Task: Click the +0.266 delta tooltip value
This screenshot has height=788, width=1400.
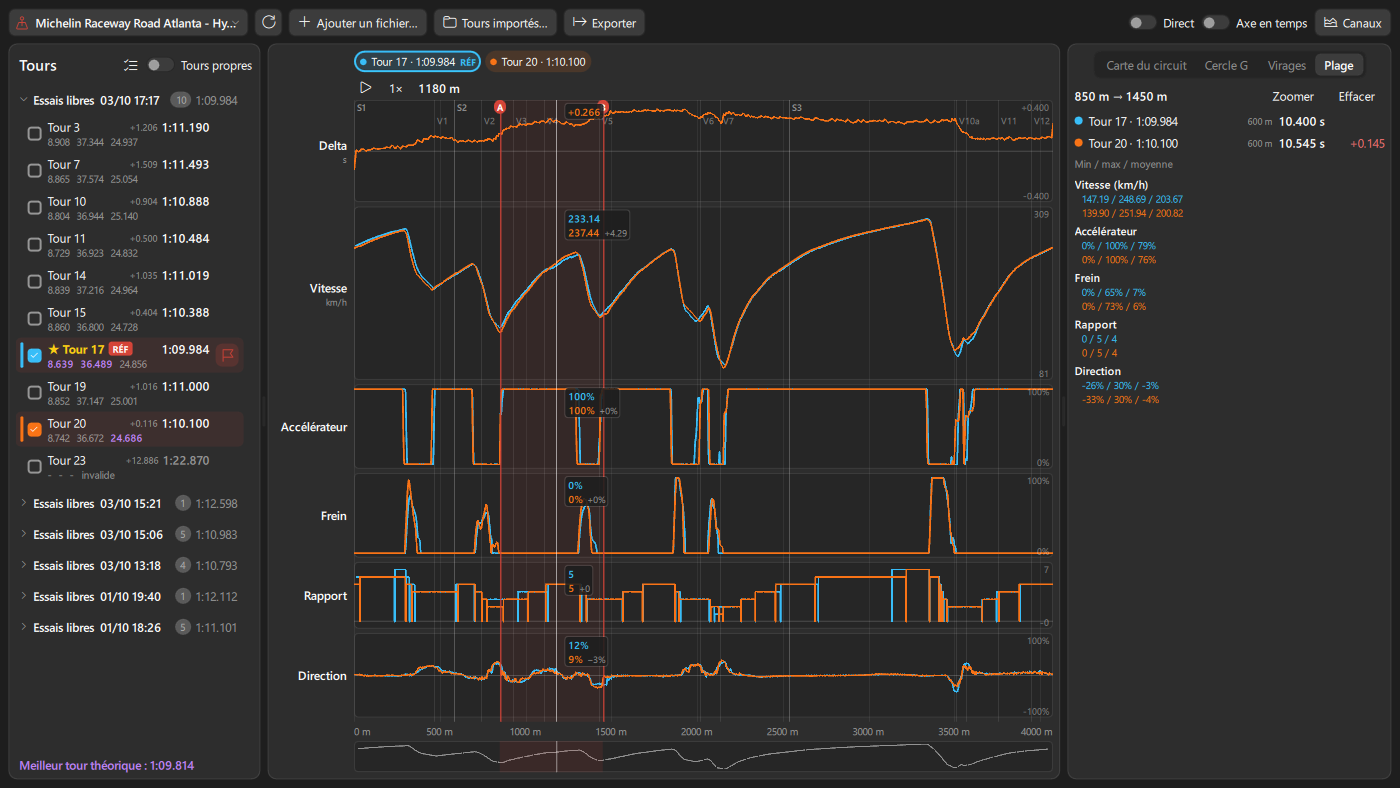Action: click(584, 112)
